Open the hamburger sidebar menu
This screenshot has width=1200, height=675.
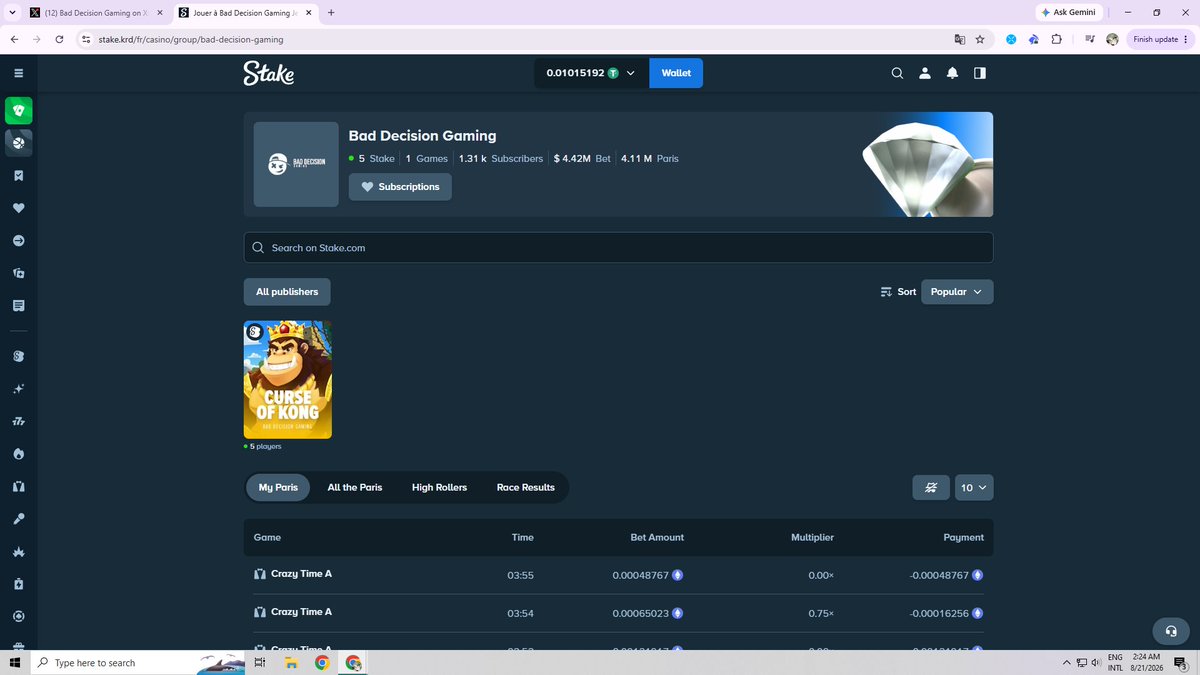pos(18,73)
